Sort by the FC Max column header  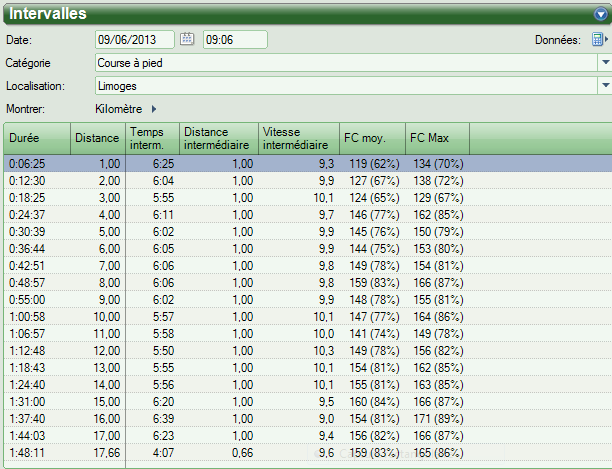pyautogui.click(x=438, y=138)
